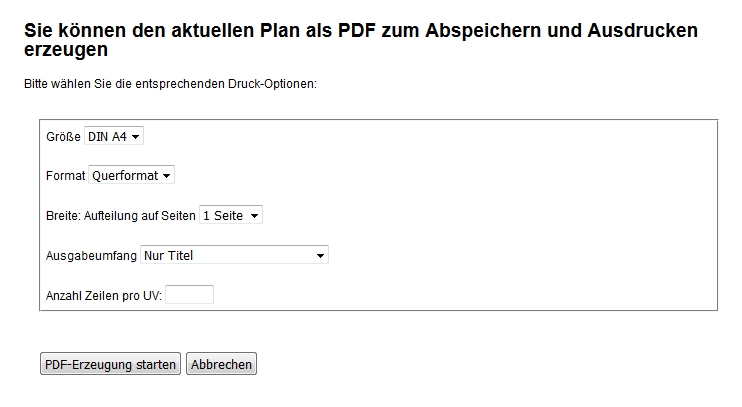This screenshot has height=407, width=742.
Task: Click the arrow of the Querformat selector
Action: tap(166, 175)
